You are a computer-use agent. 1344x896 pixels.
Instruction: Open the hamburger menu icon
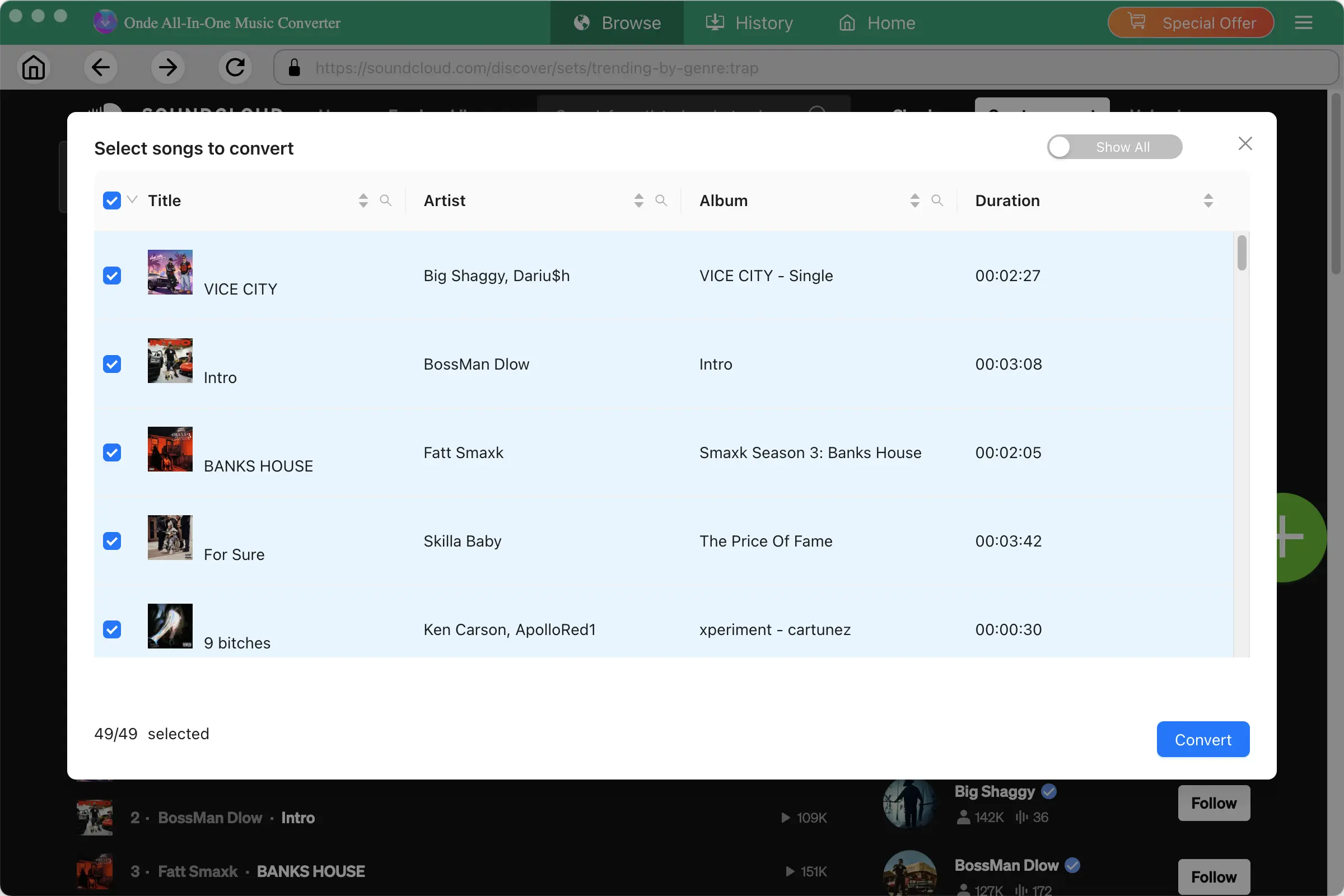tap(1304, 23)
